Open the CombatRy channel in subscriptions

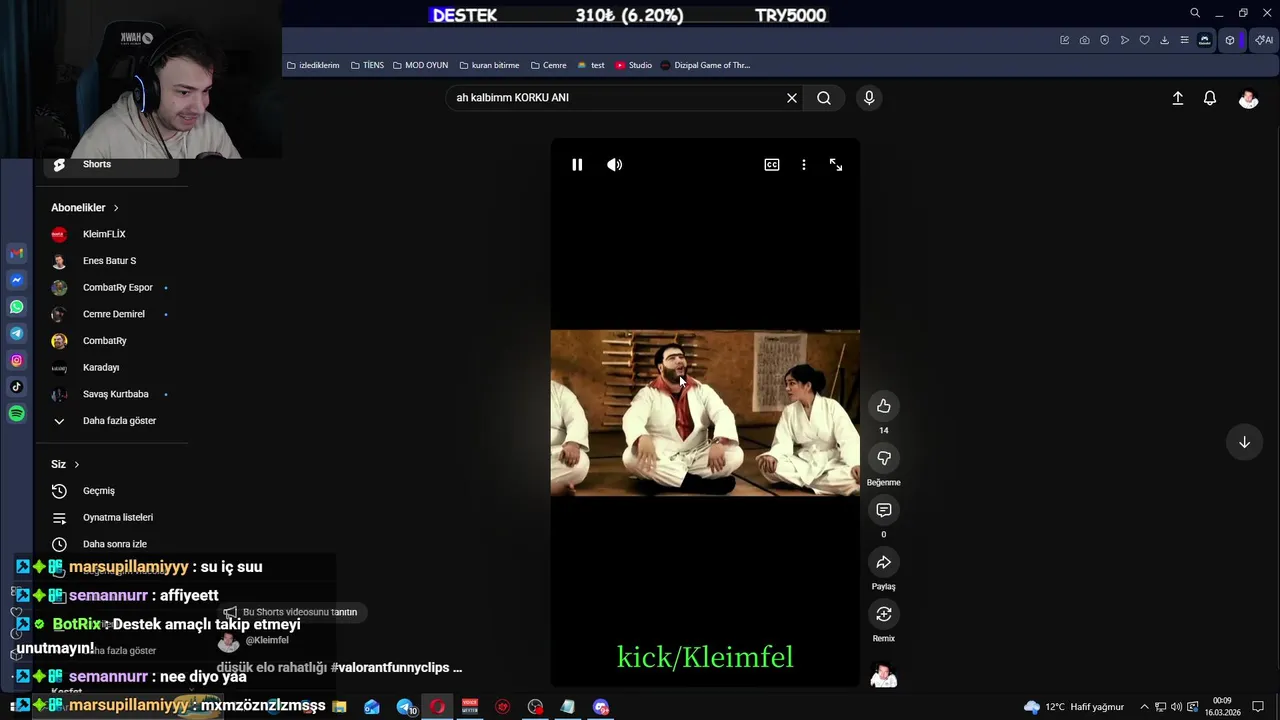coord(104,341)
